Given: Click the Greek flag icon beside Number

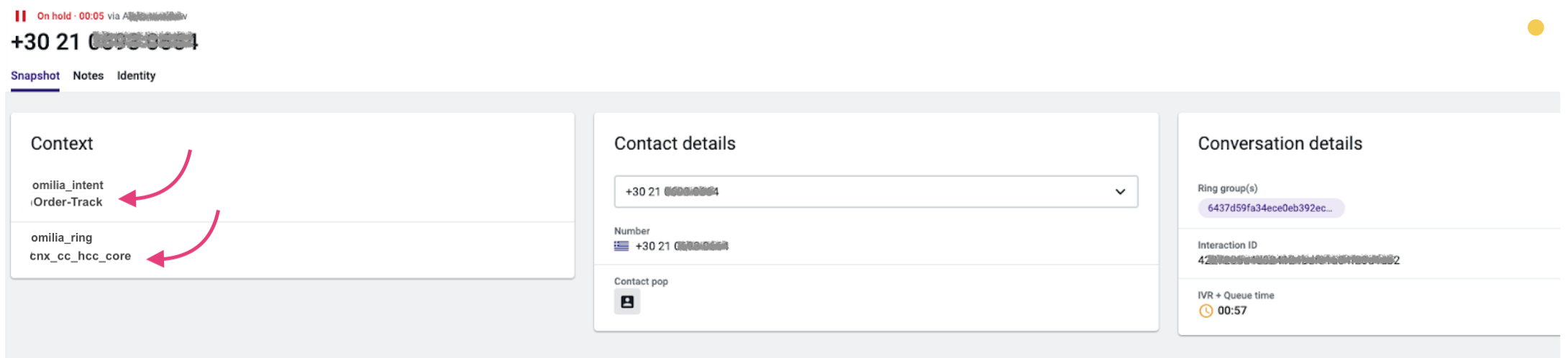Looking at the screenshot, I should pyautogui.click(x=621, y=246).
